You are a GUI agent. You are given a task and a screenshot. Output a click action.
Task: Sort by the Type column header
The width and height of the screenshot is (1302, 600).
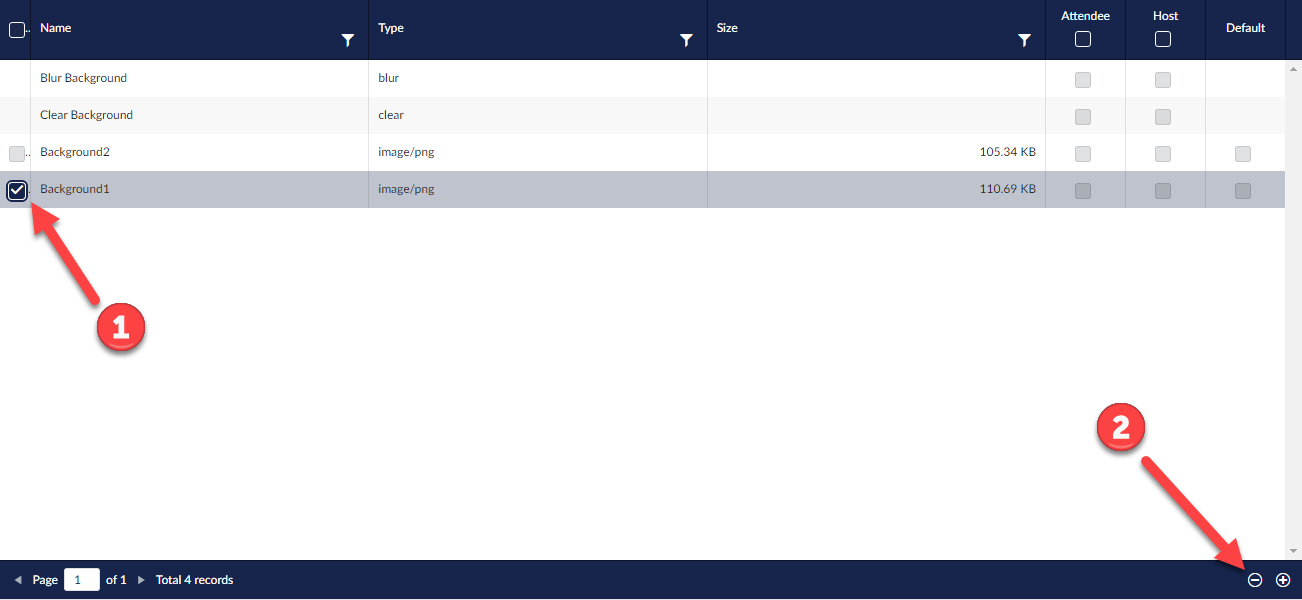tap(391, 28)
